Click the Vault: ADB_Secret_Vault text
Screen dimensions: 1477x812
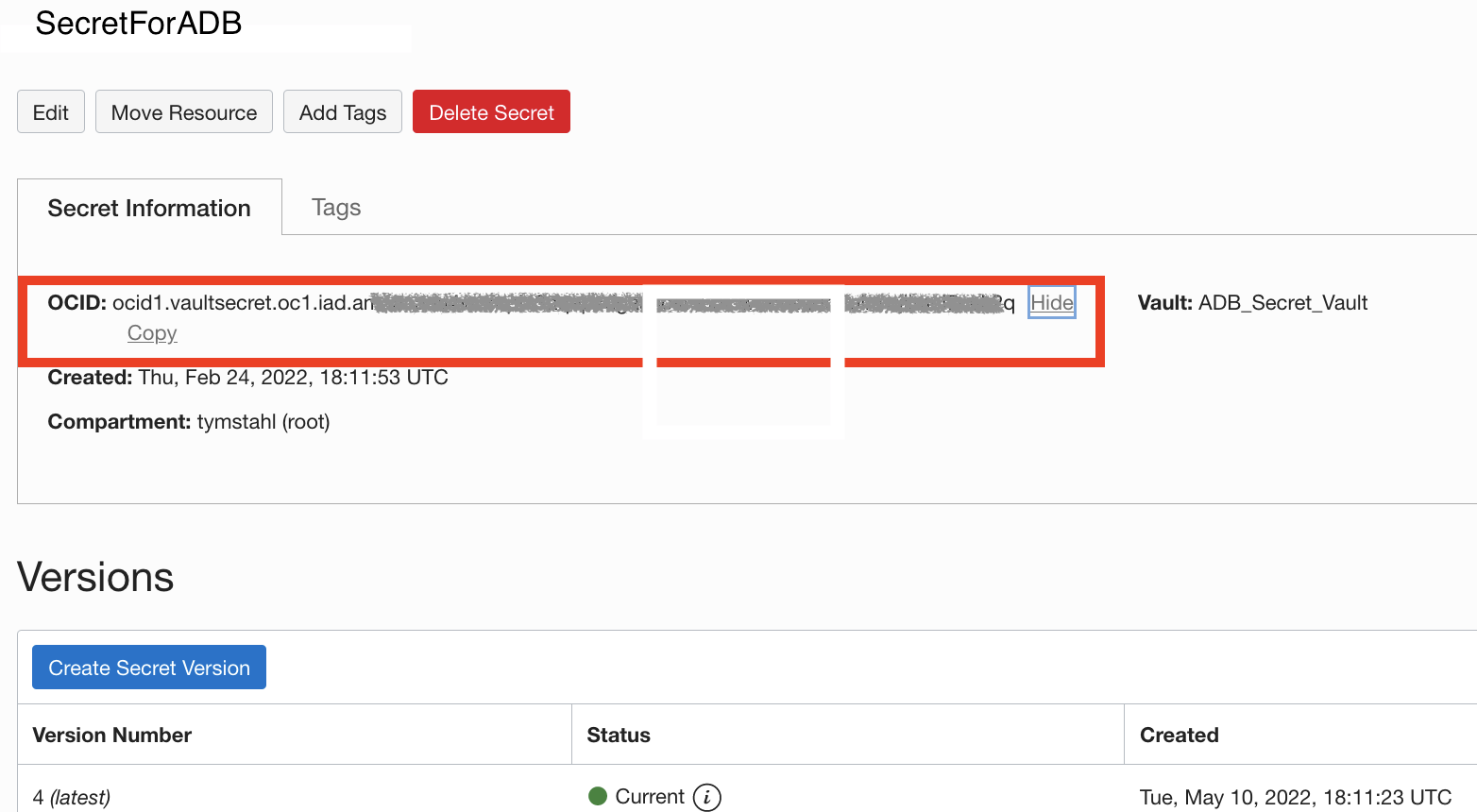pyautogui.click(x=1252, y=302)
